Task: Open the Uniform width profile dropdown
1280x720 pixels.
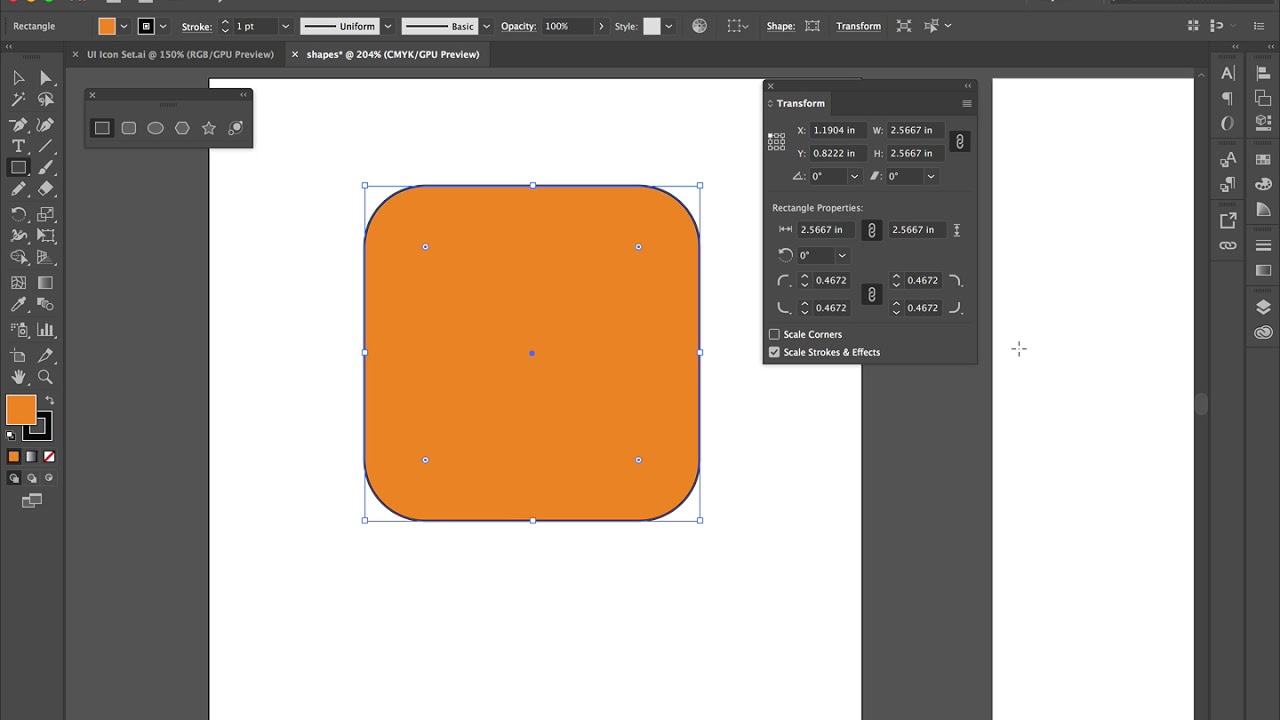Action: tap(388, 26)
